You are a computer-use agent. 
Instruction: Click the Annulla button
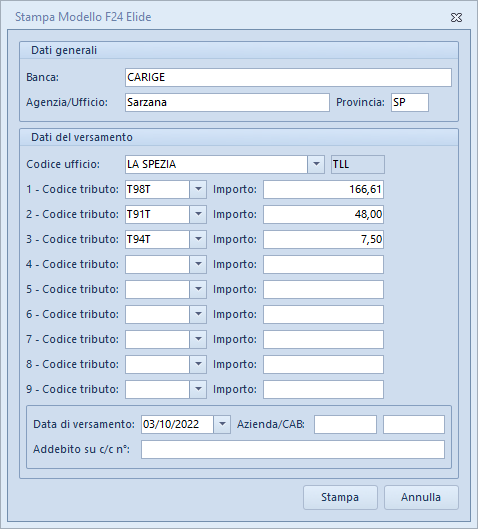click(421, 497)
